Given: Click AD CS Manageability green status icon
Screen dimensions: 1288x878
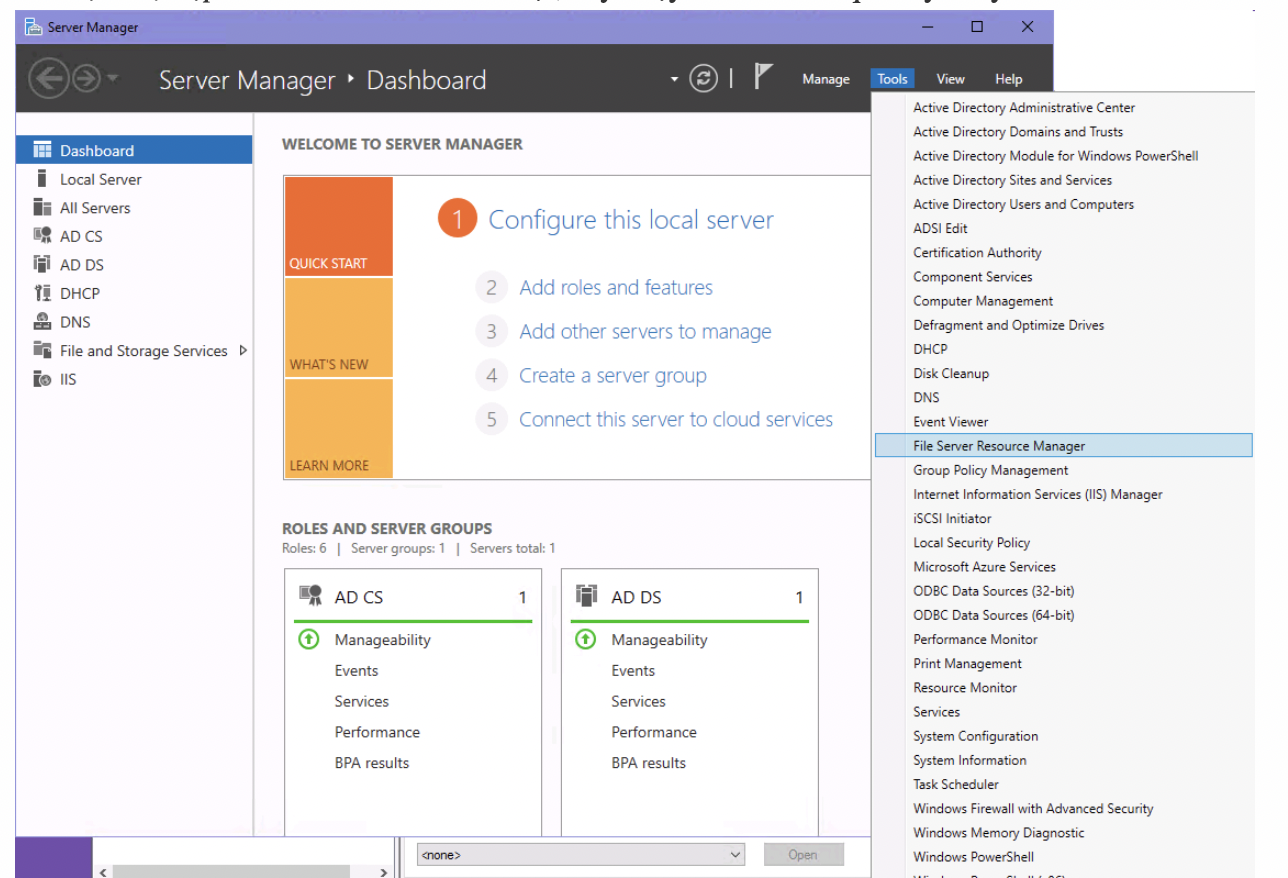Looking at the screenshot, I should click(309, 639).
